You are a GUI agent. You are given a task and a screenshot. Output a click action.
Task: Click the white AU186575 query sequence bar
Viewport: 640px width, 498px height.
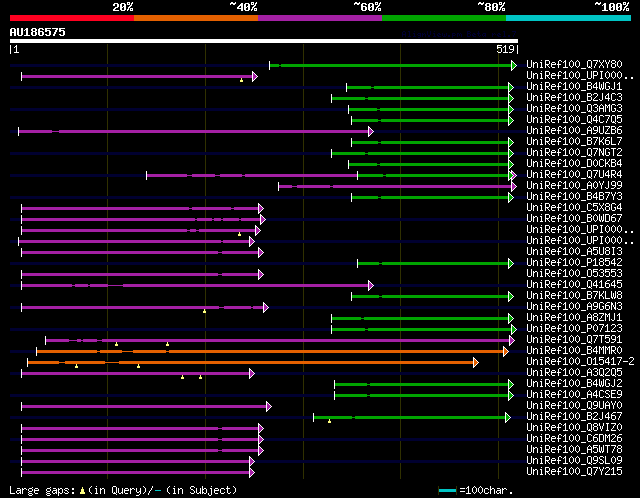[x=264, y=41]
